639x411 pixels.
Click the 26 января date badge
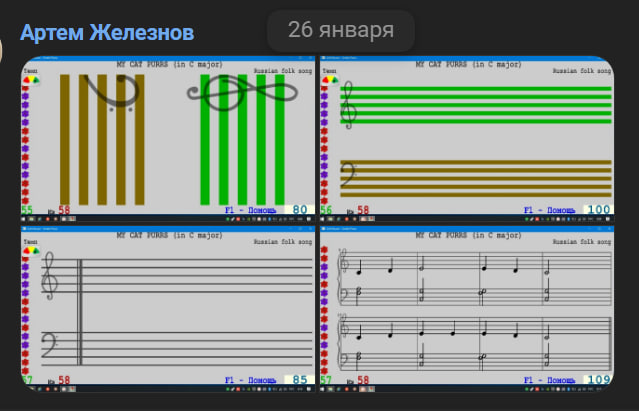pyautogui.click(x=340, y=30)
